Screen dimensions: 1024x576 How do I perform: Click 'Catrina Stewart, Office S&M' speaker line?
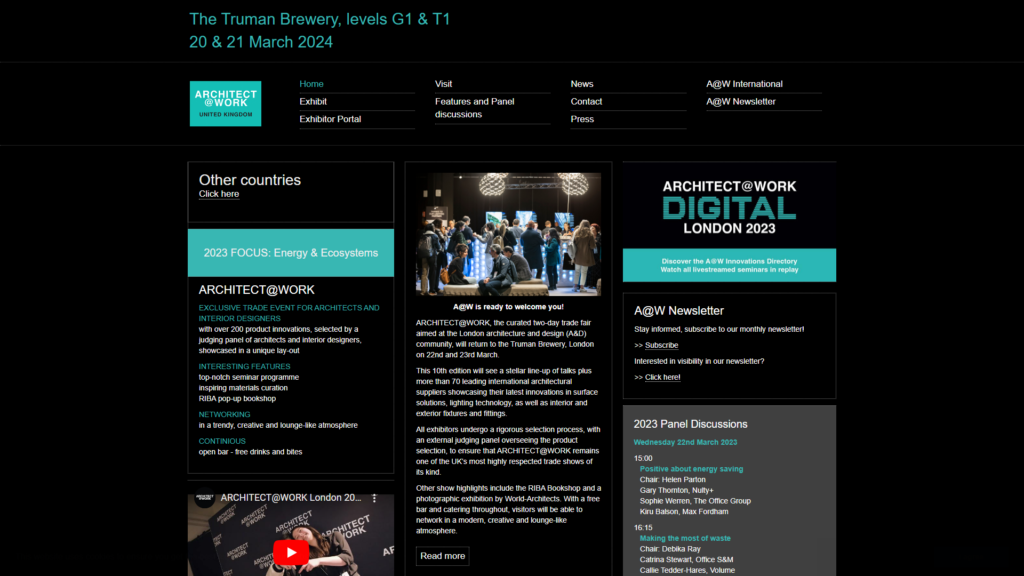pyautogui.click(x=686, y=559)
